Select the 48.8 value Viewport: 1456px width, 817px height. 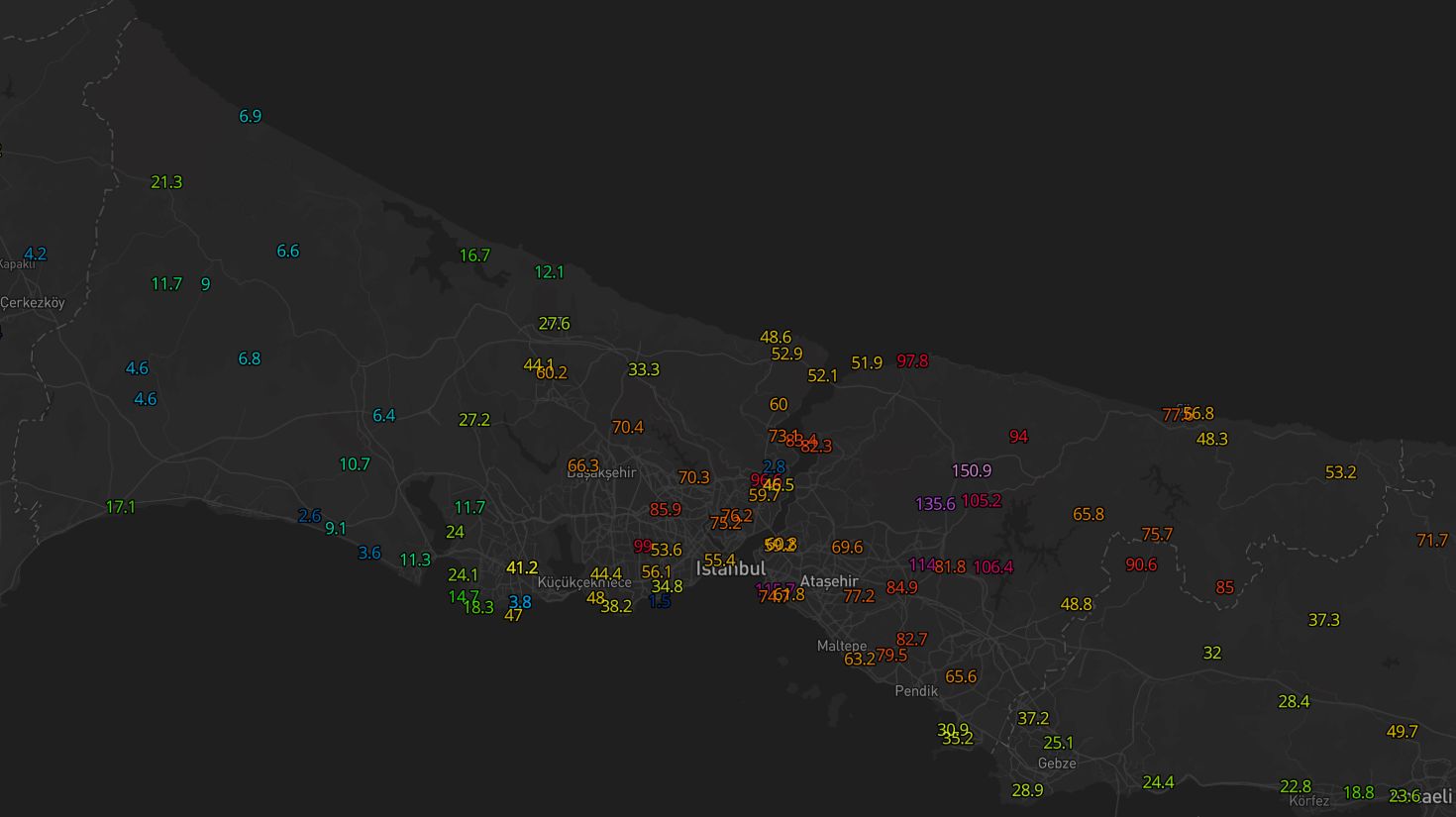(x=1076, y=605)
